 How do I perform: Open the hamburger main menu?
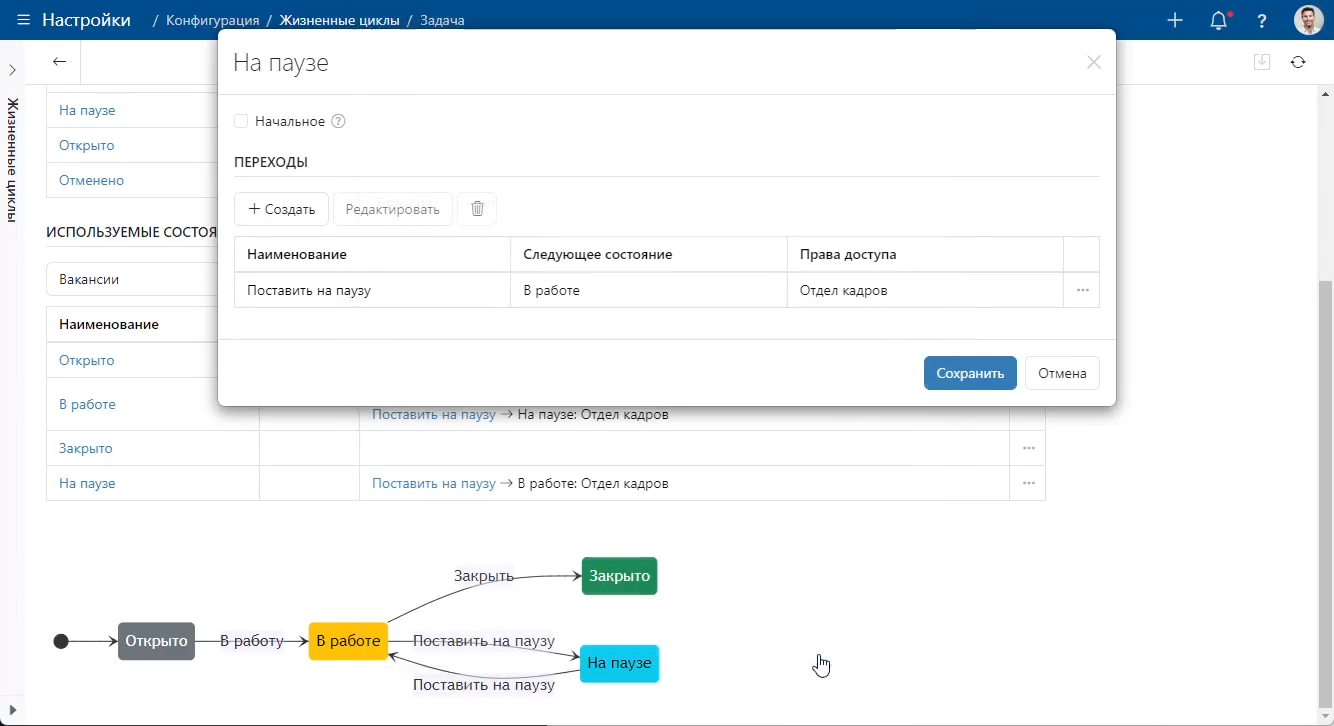click(x=23, y=20)
